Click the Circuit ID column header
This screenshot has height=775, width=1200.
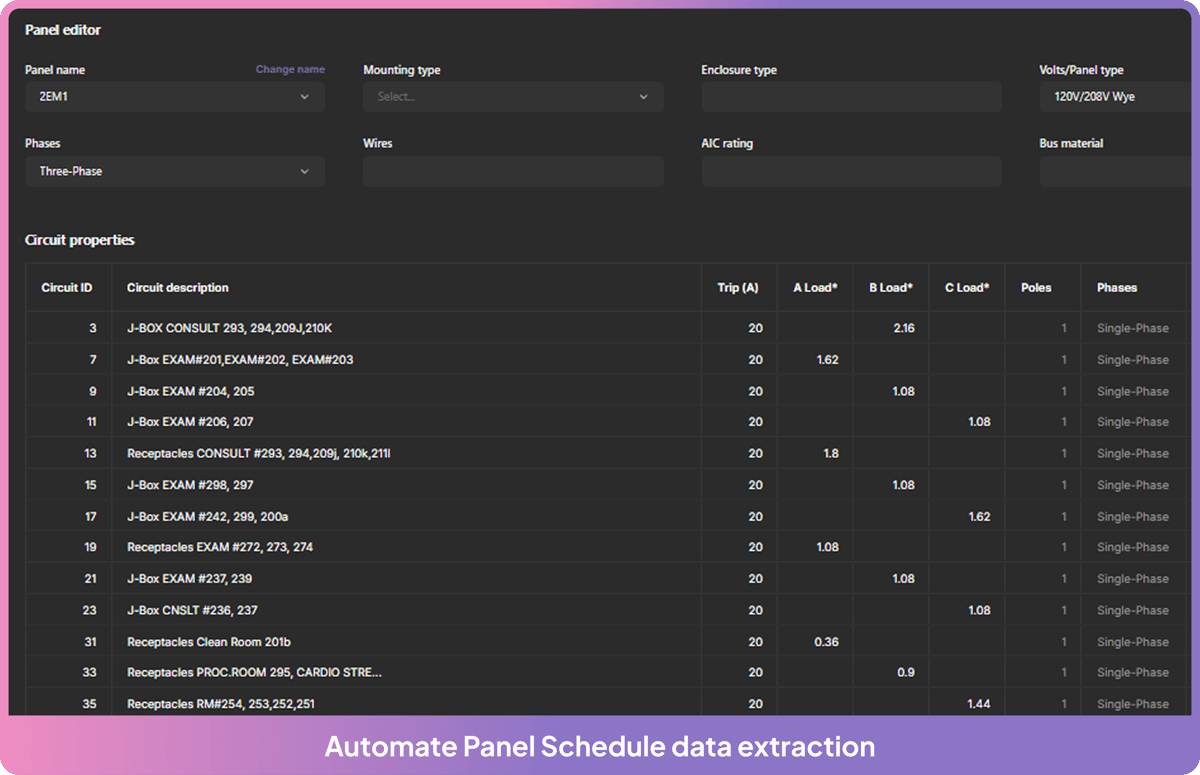[67, 288]
